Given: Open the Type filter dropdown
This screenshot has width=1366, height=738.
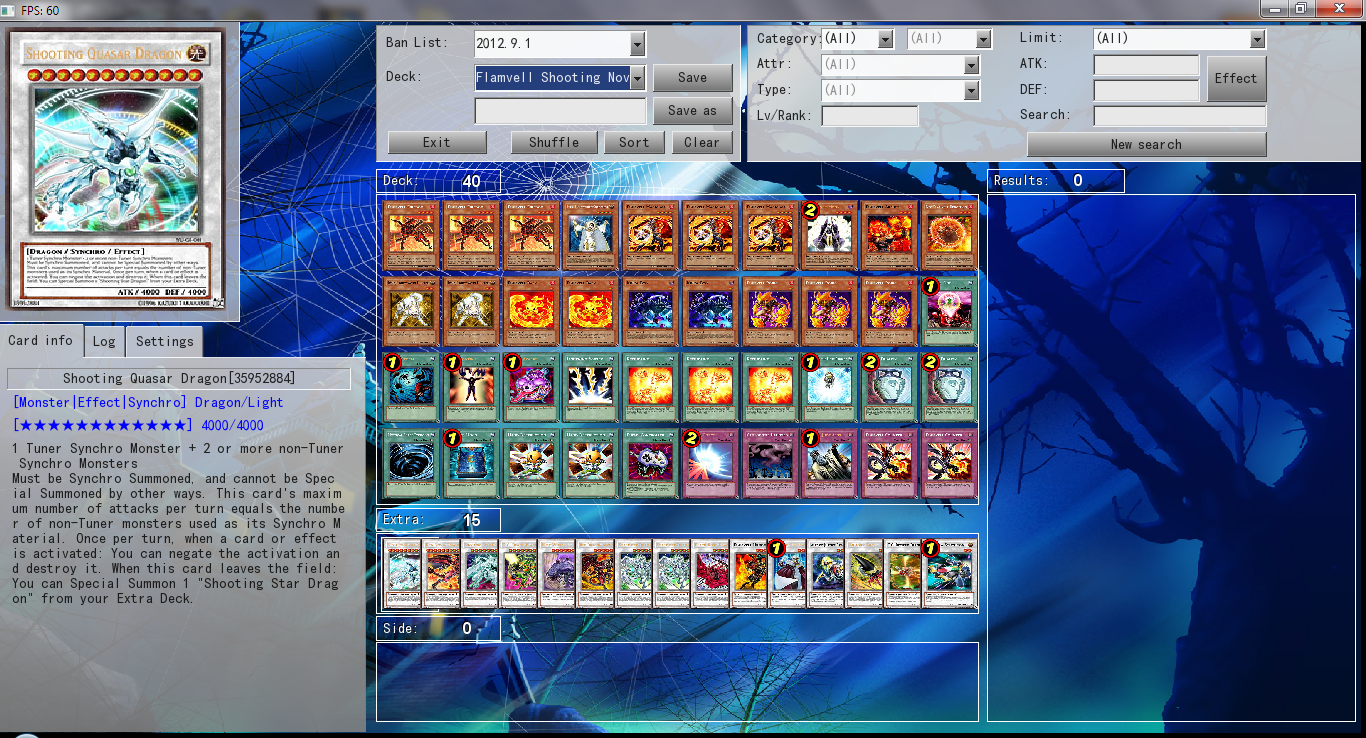Looking at the screenshot, I should (972, 91).
